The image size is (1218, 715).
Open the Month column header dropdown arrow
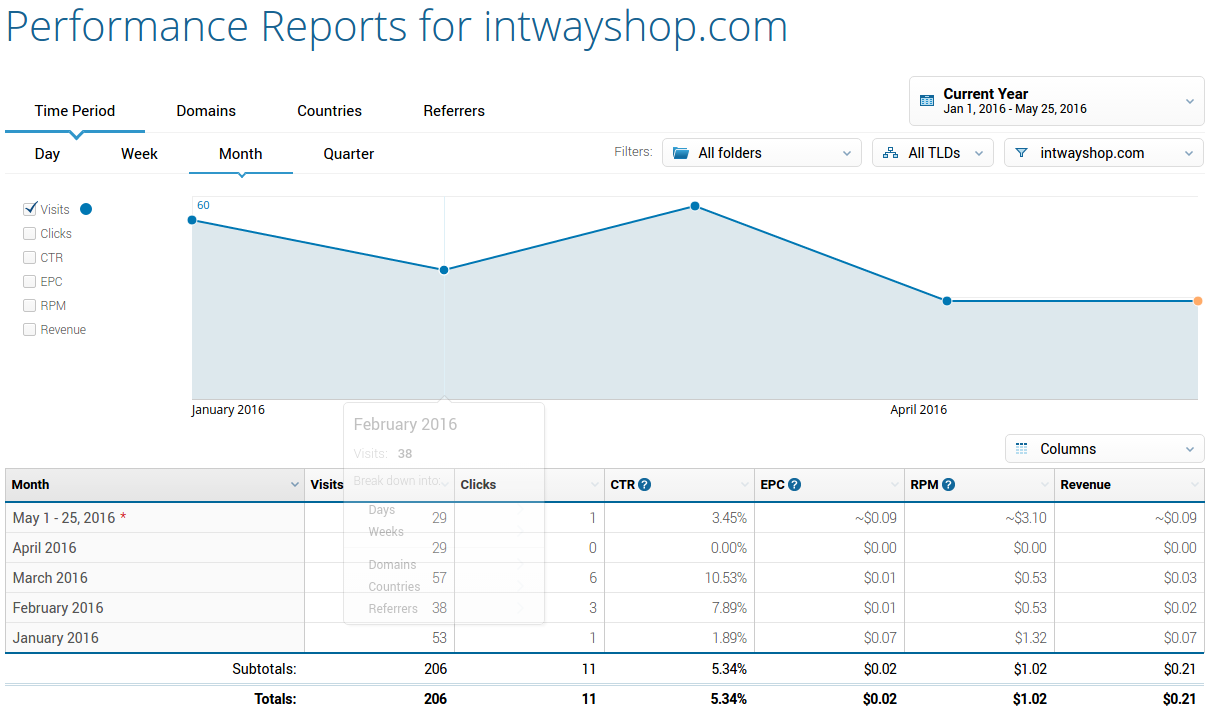[294, 485]
